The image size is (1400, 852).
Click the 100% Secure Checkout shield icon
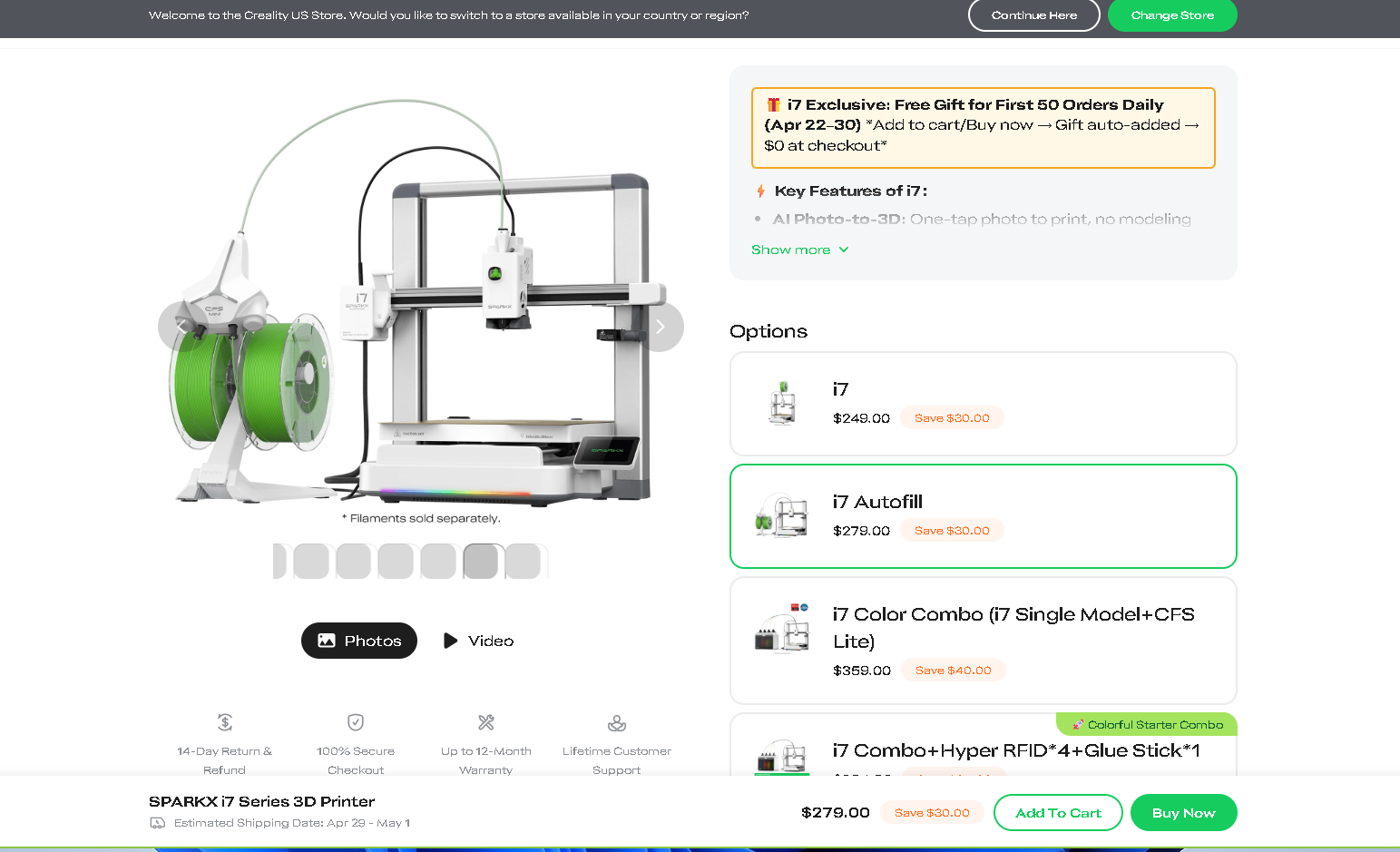click(x=356, y=722)
